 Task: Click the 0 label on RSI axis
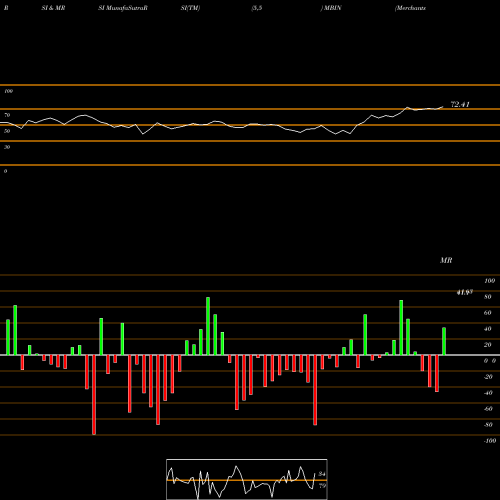point(5,171)
